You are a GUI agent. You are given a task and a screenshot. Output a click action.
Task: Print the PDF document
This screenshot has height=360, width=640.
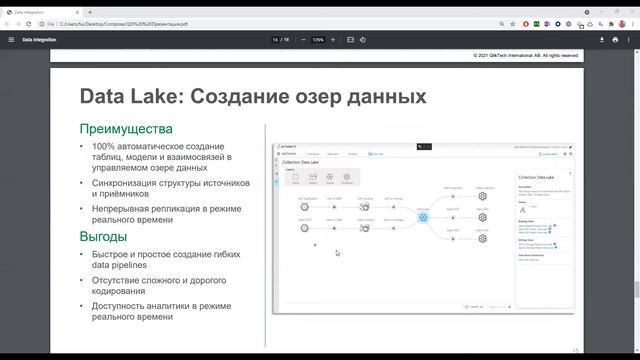pyautogui.click(x=615, y=40)
